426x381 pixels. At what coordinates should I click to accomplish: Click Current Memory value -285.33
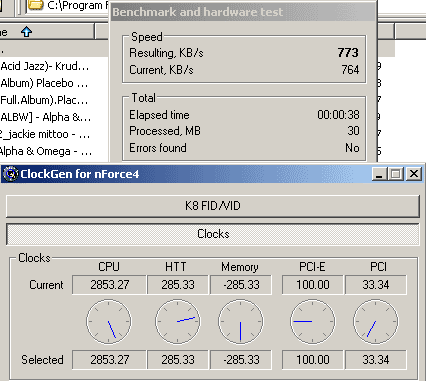pyautogui.click(x=241, y=285)
